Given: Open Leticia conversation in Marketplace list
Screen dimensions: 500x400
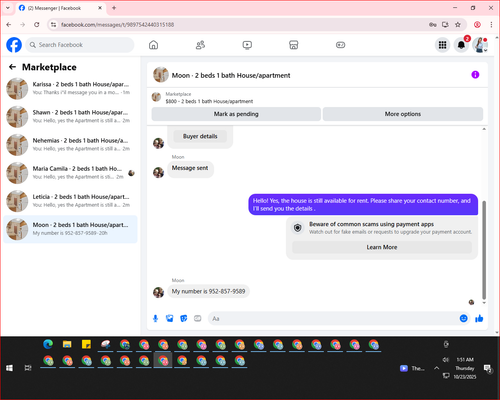Looking at the screenshot, I should click(x=70, y=201).
